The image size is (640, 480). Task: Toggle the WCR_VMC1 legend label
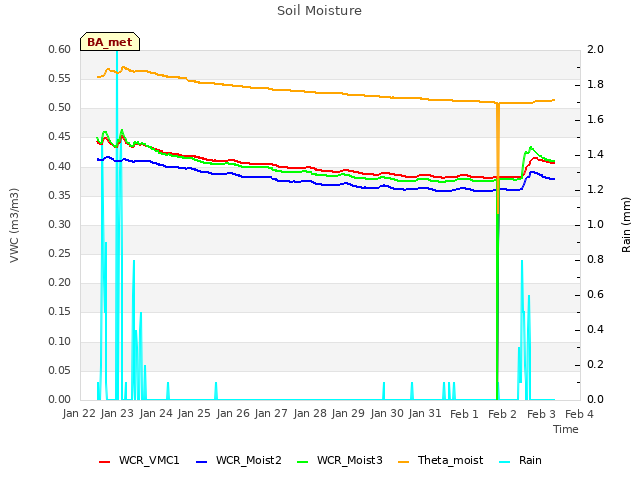(x=149, y=460)
